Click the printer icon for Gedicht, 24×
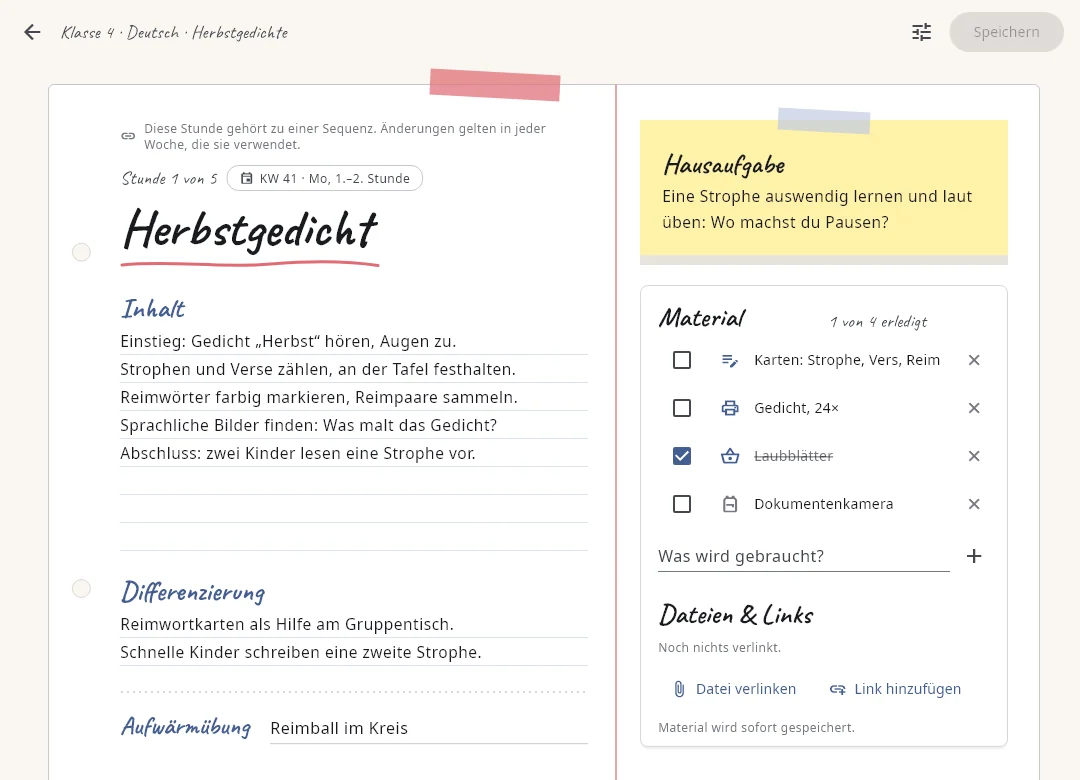Image resolution: width=1080 pixels, height=780 pixels. [729, 408]
